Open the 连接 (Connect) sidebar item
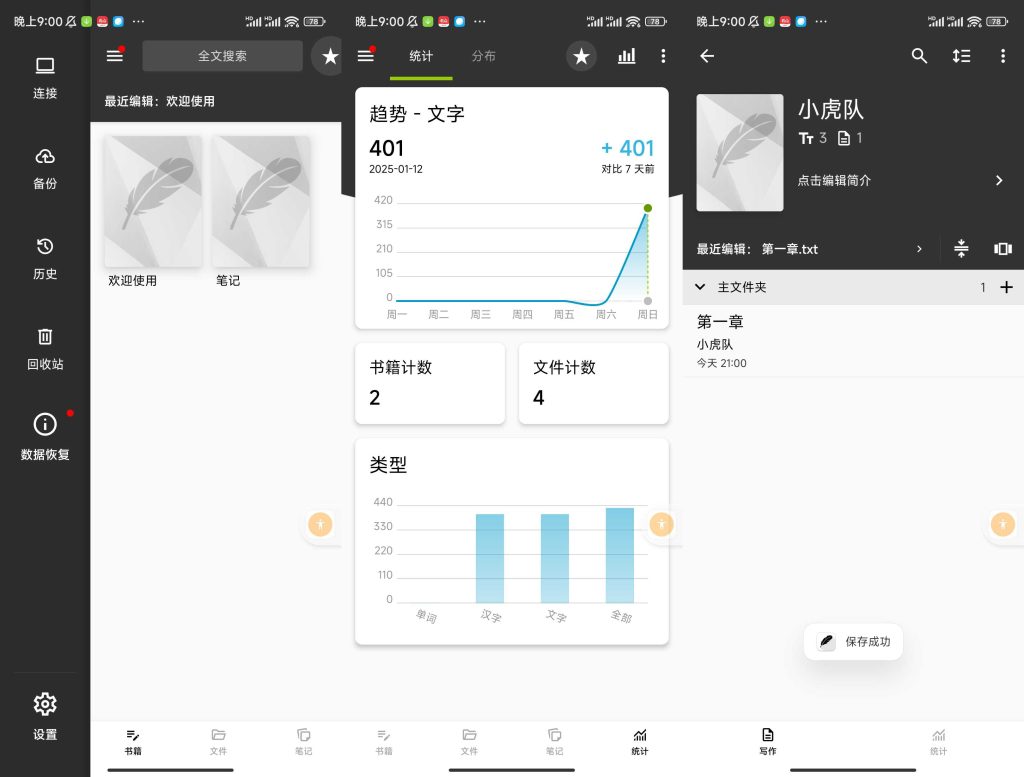The height and width of the screenshot is (777, 1024). coord(45,78)
